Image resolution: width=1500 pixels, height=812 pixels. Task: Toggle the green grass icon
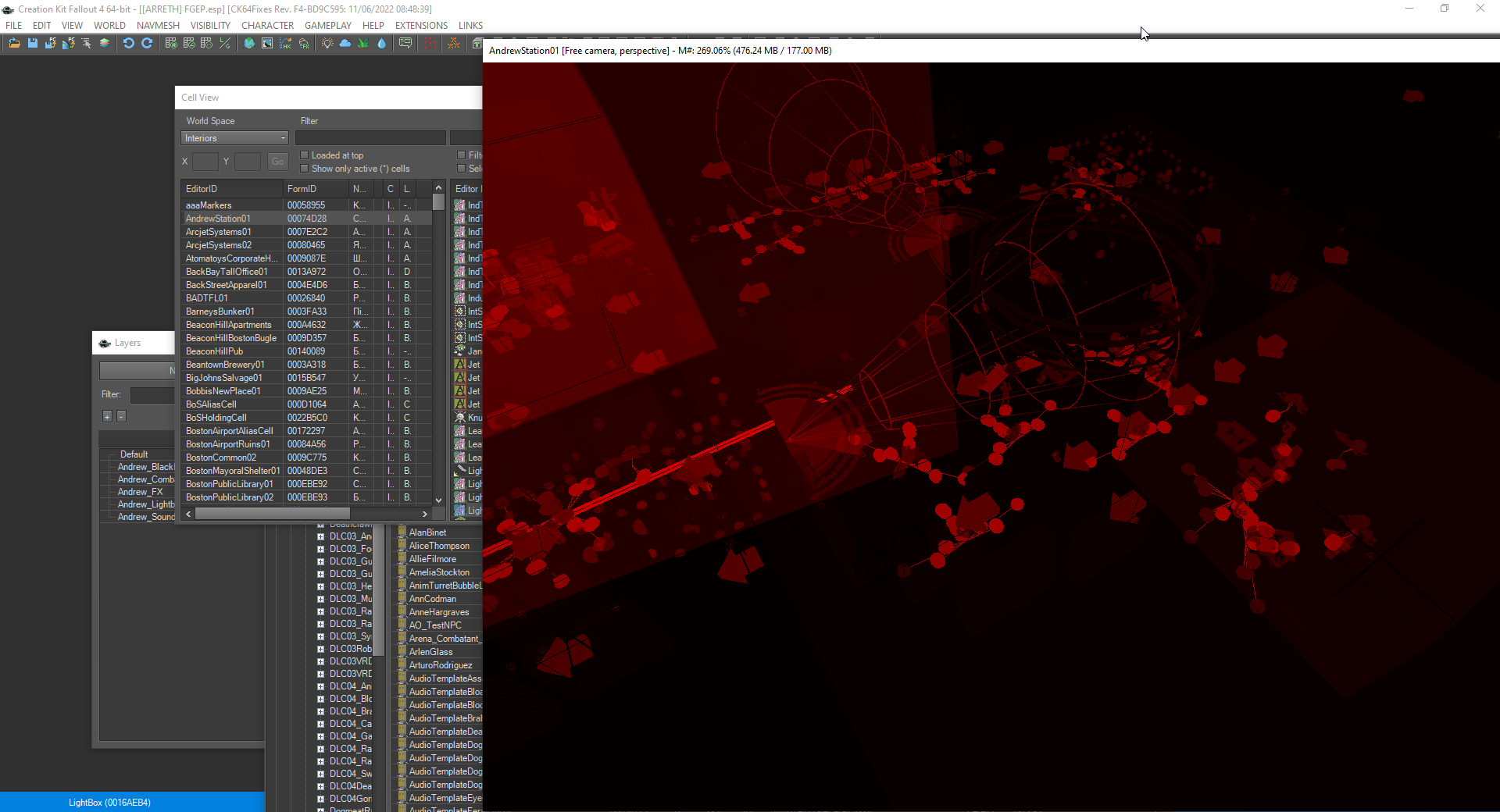(x=363, y=44)
